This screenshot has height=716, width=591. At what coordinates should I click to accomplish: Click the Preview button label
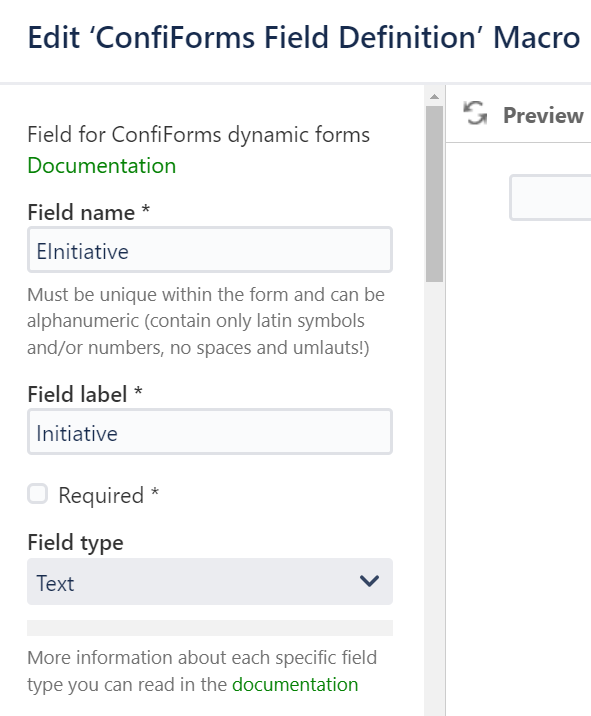point(543,115)
